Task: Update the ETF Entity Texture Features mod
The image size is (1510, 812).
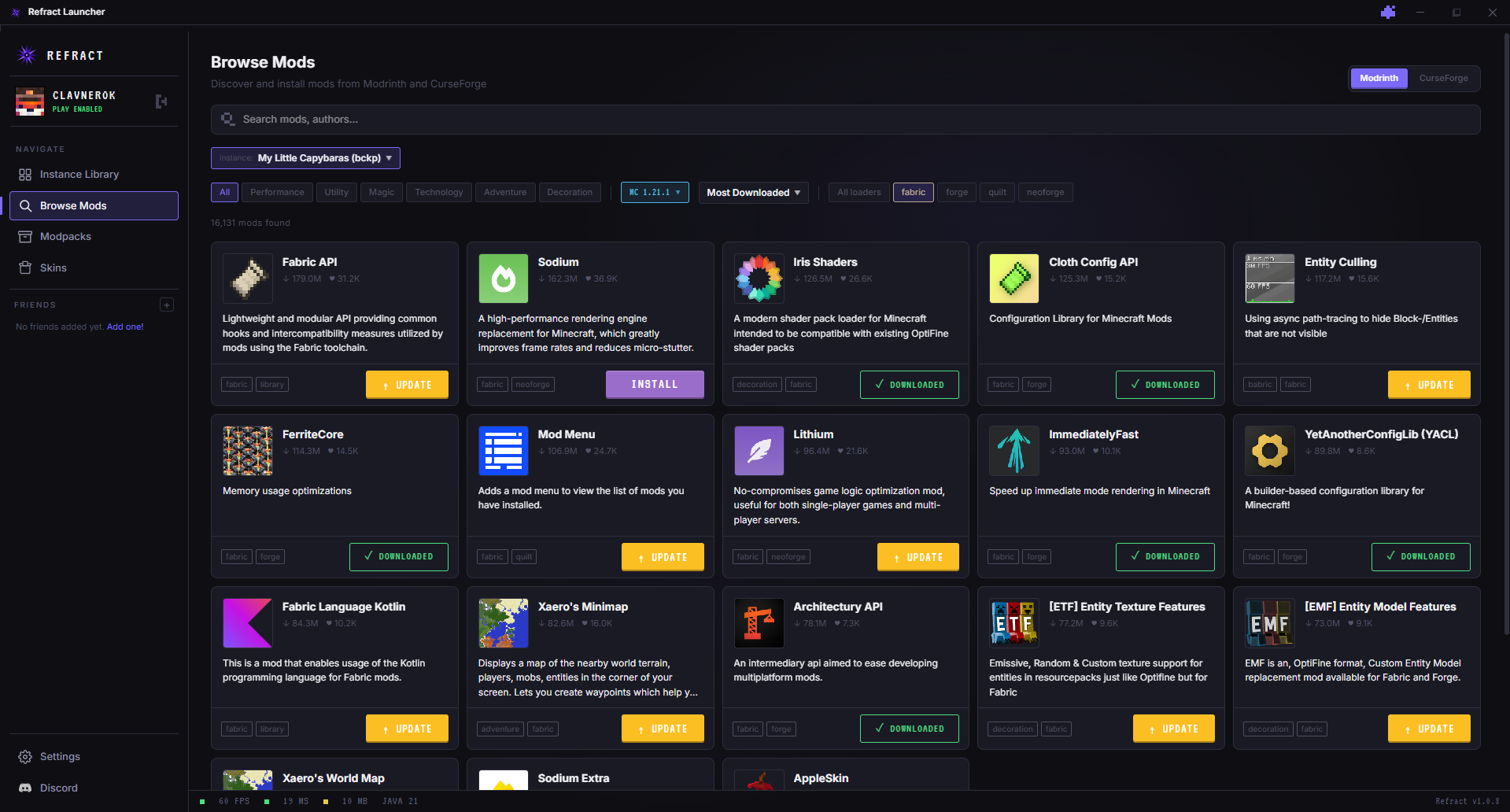Action: 1174,729
